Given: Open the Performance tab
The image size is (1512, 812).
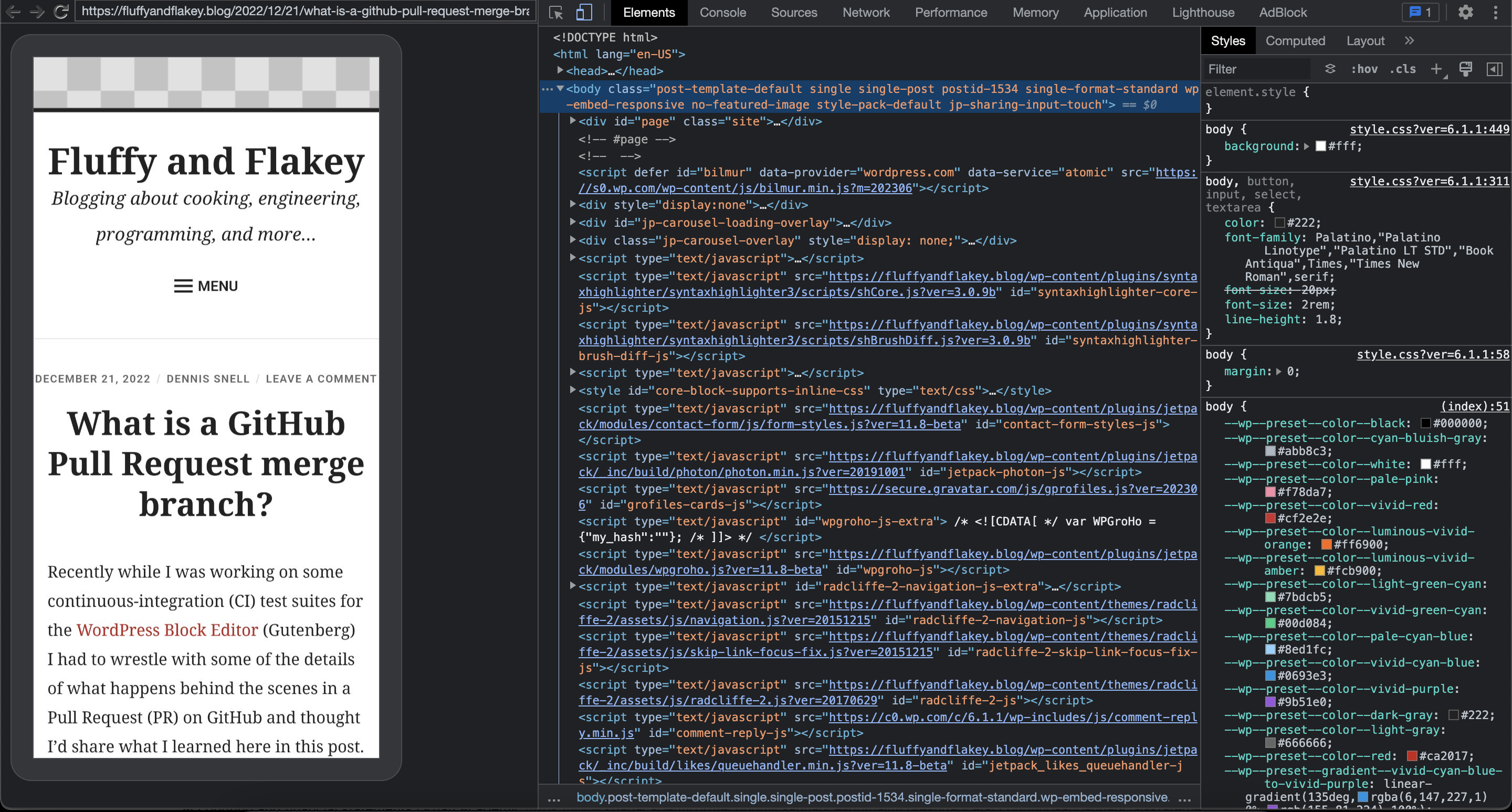Looking at the screenshot, I should (951, 12).
